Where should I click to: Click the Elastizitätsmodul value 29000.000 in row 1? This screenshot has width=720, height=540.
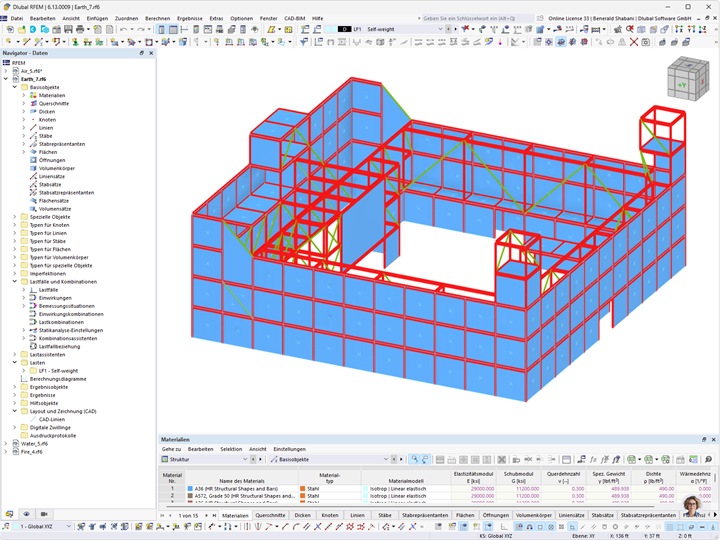(483, 489)
